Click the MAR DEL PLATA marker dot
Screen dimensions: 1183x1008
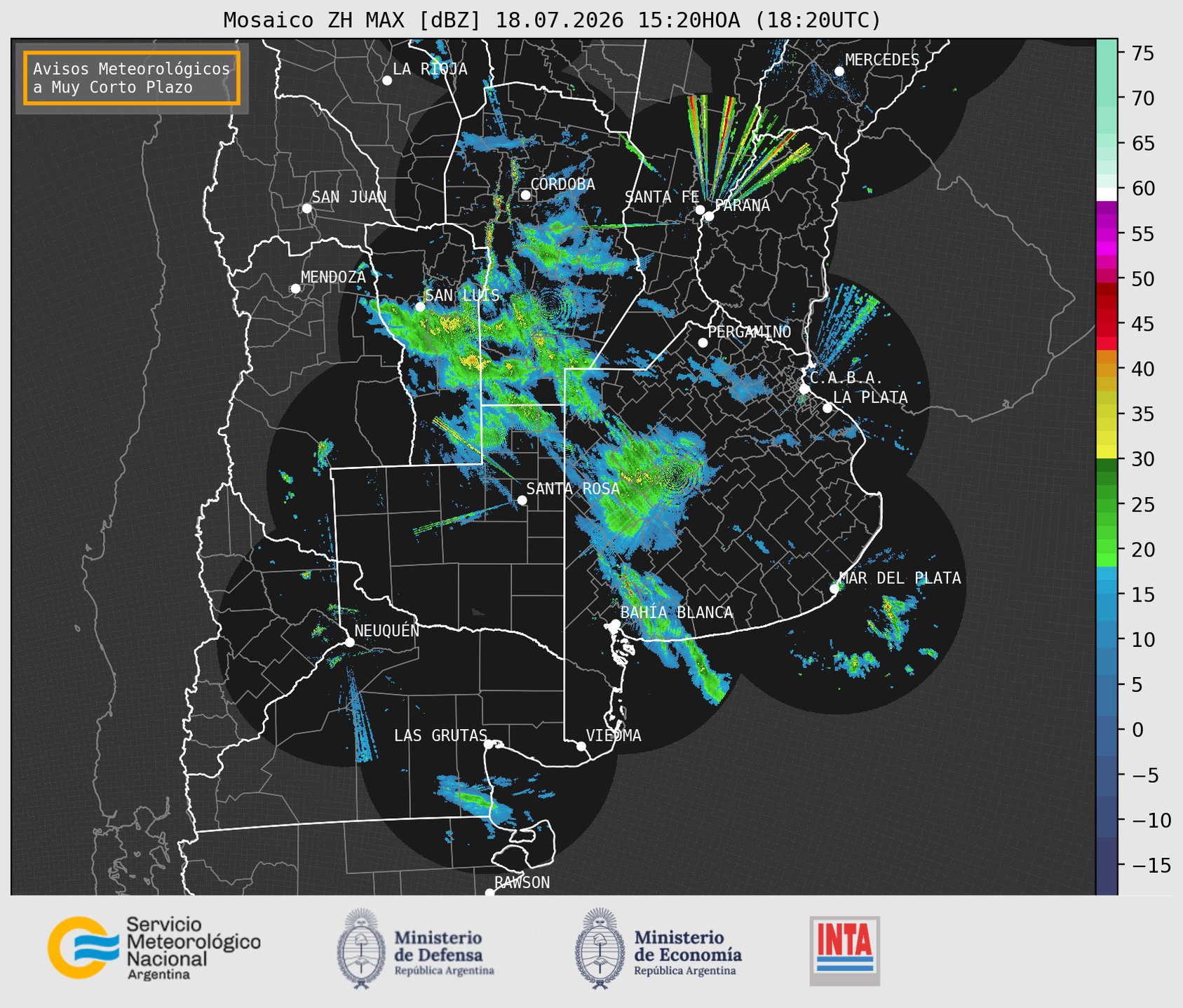click(834, 589)
